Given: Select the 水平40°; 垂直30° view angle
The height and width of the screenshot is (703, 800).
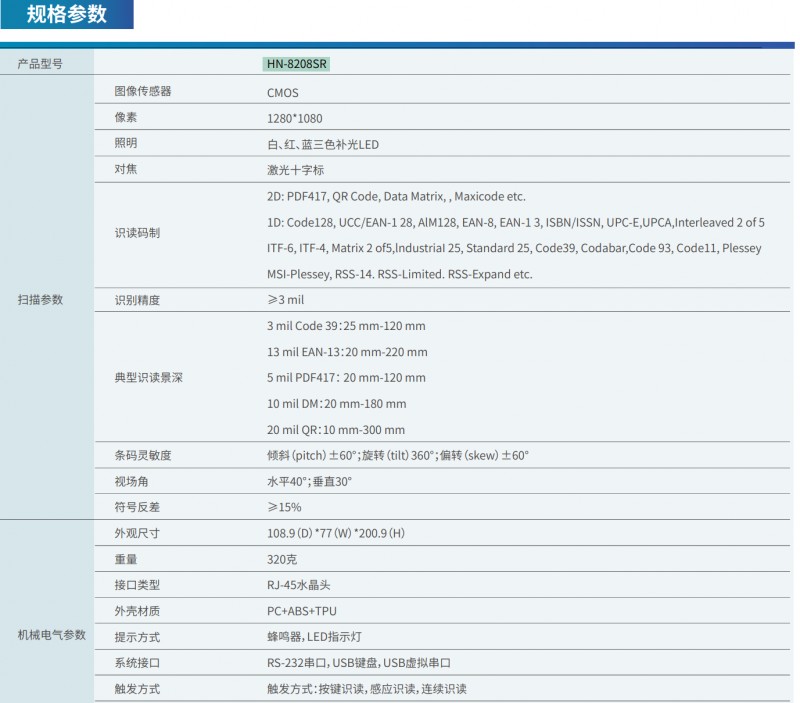Looking at the screenshot, I should [x=309, y=481].
